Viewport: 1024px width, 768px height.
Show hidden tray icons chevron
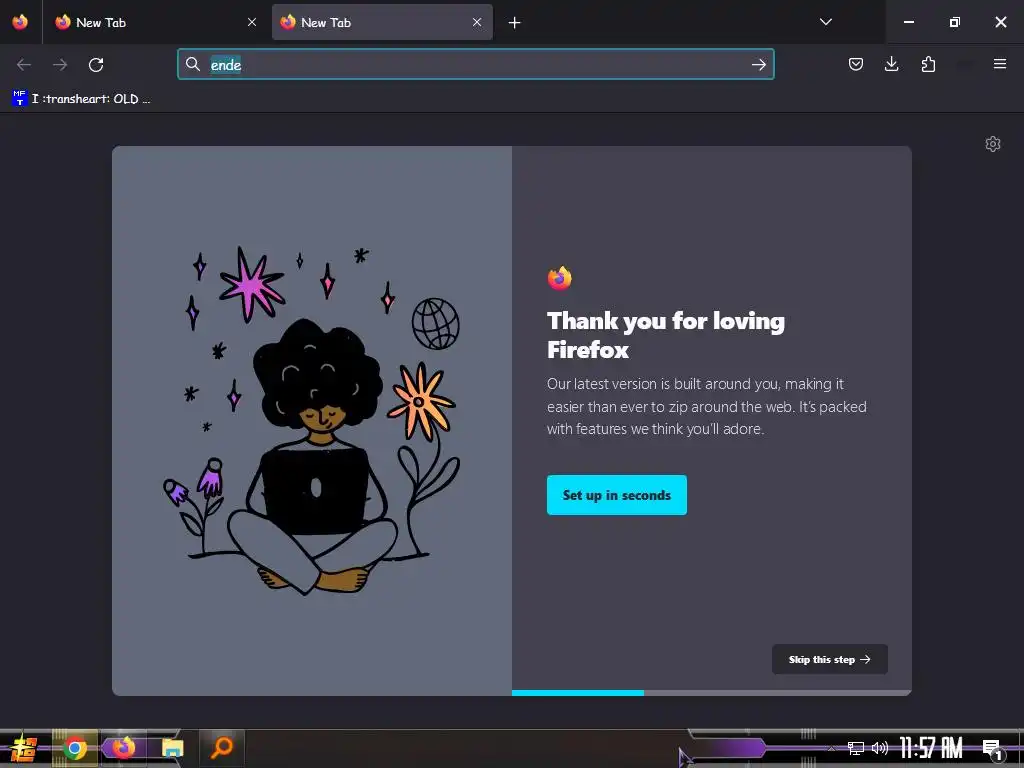click(831, 748)
